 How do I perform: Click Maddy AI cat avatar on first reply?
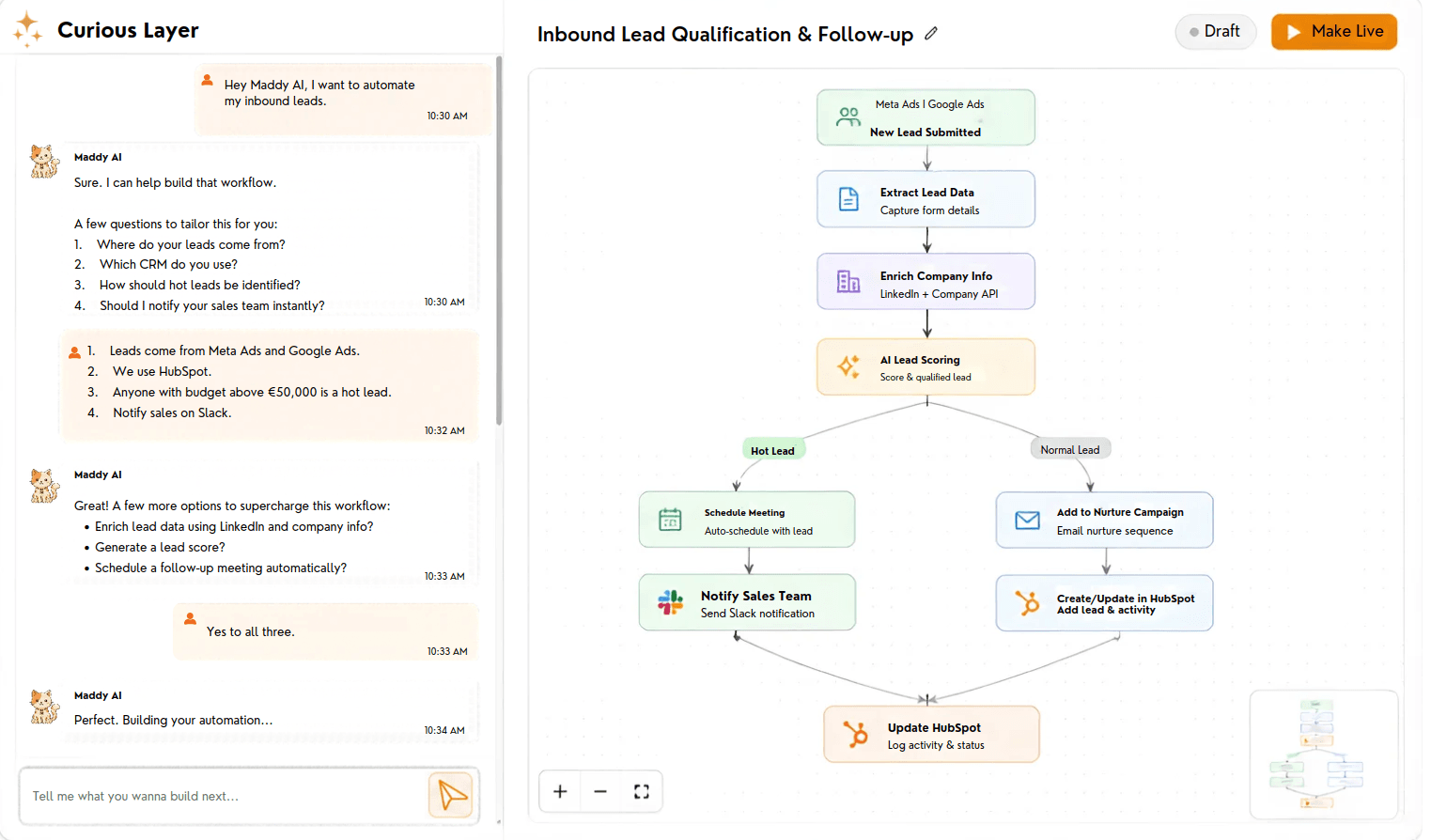pos(44,162)
